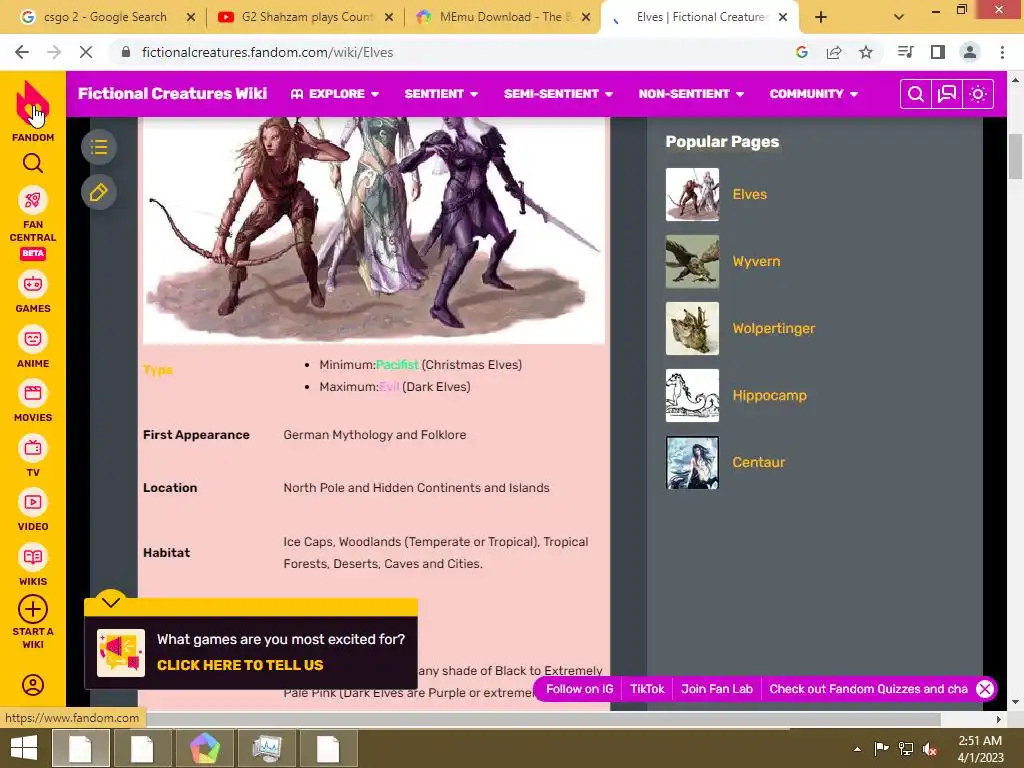Toggle light/dark theme sun icon
This screenshot has width=1024, height=768.
[978, 94]
